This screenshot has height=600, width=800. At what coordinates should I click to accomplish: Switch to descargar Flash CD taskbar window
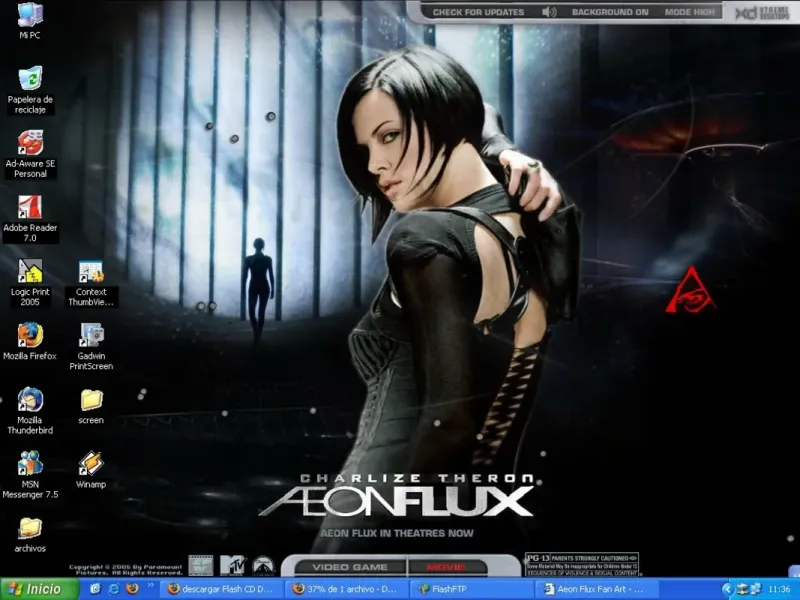[220, 589]
